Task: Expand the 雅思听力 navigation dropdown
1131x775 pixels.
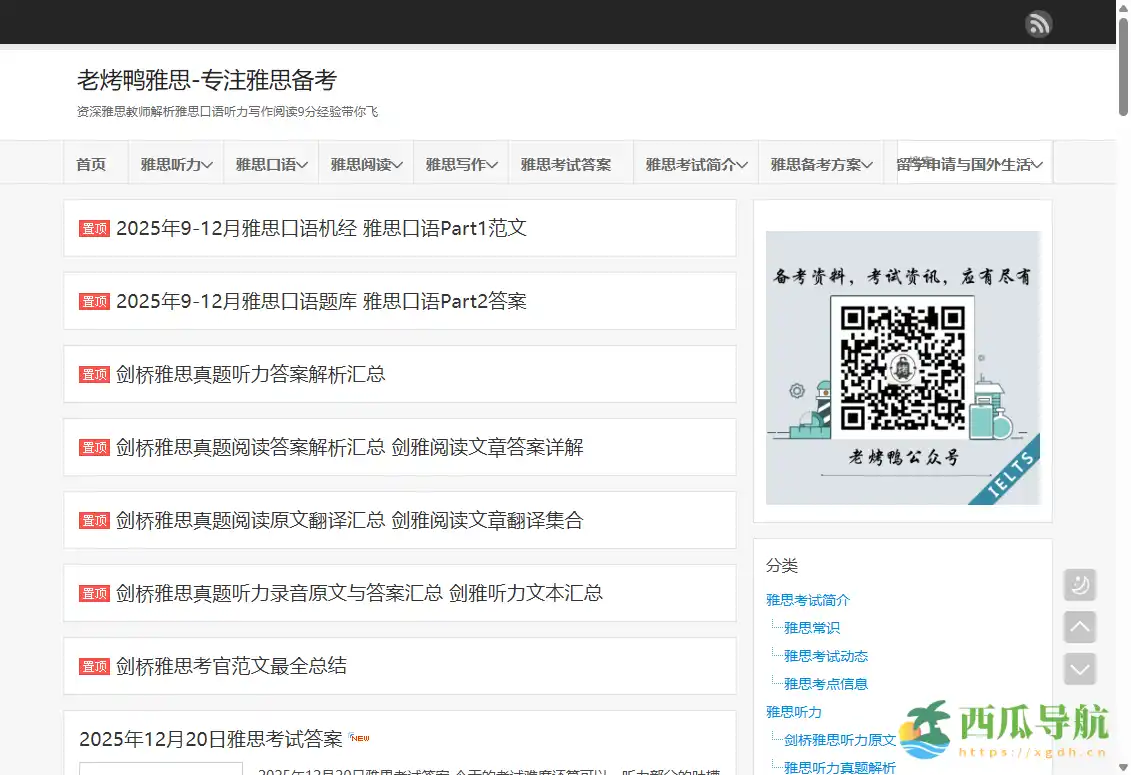Action: [x=175, y=162]
